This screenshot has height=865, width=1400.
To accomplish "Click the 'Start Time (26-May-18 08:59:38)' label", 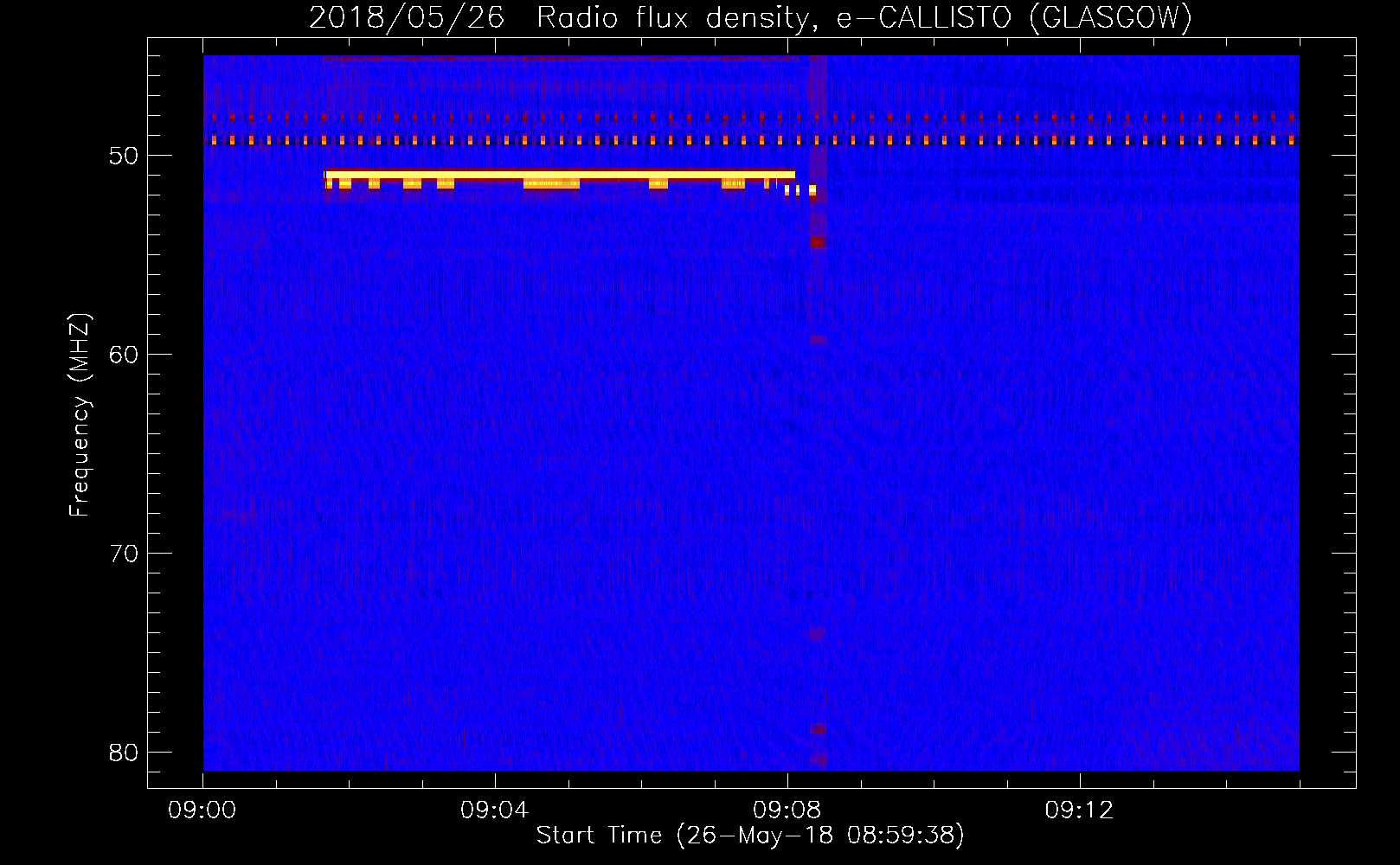I will pyautogui.click(x=749, y=836).
